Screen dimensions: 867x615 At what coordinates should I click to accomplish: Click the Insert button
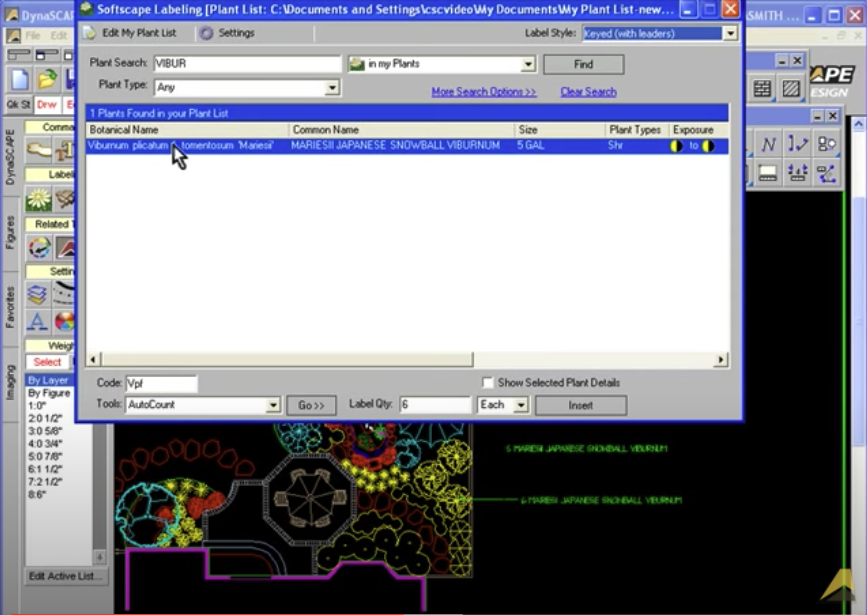click(581, 405)
